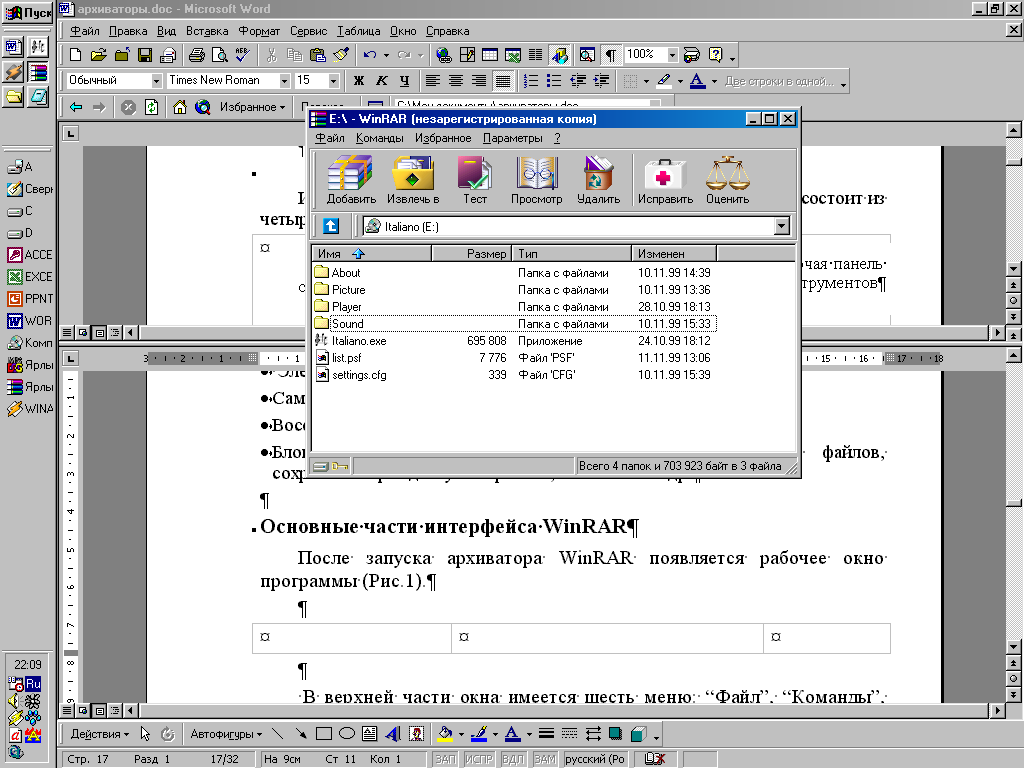Open the zoom dropdown showing 100%

672,55
